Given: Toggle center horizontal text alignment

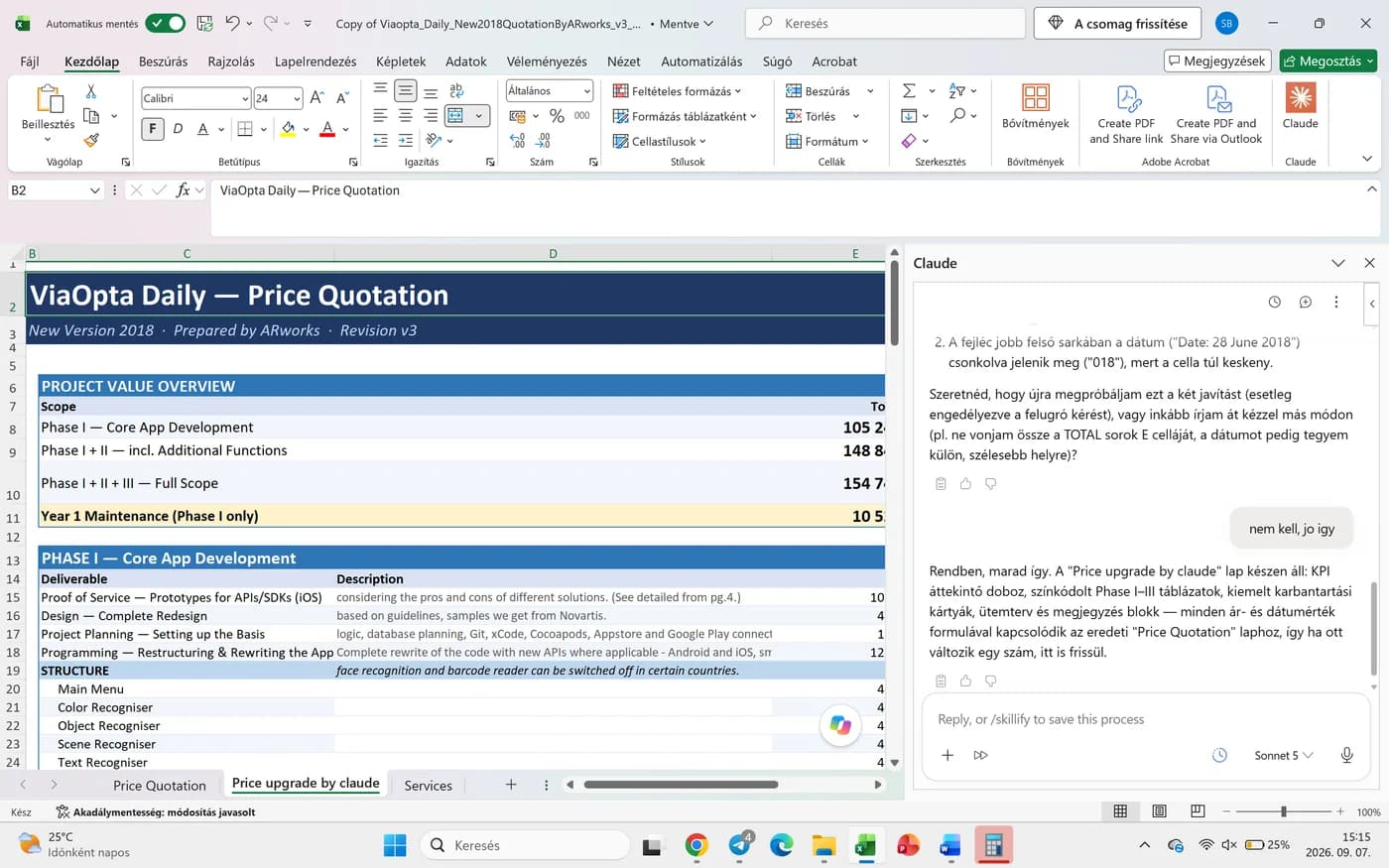Looking at the screenshot, I should 405,116.
